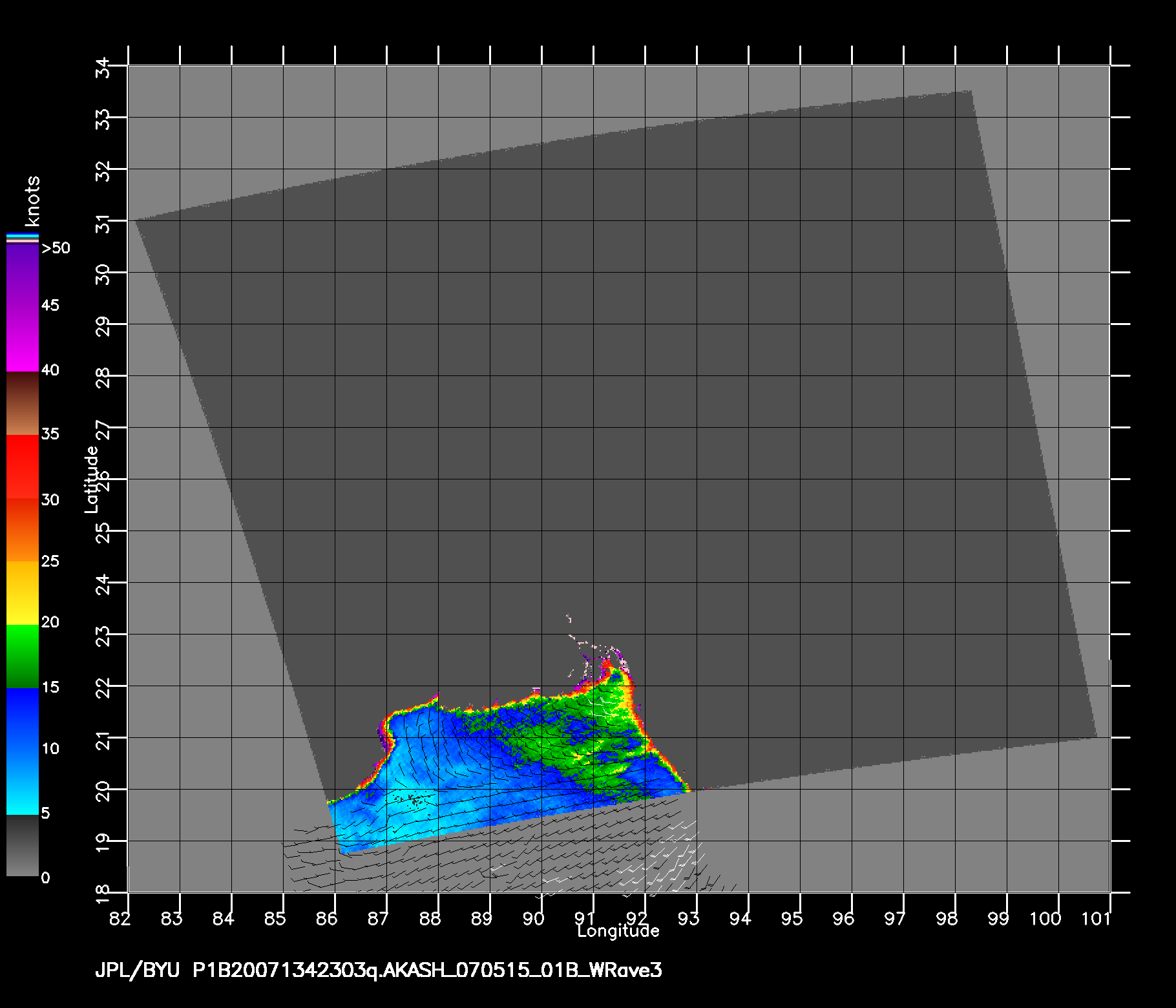Screen dimensions: 1176x1008
Task: Click the '101' longitude tick label
Action: click(x=1097, y=918)
